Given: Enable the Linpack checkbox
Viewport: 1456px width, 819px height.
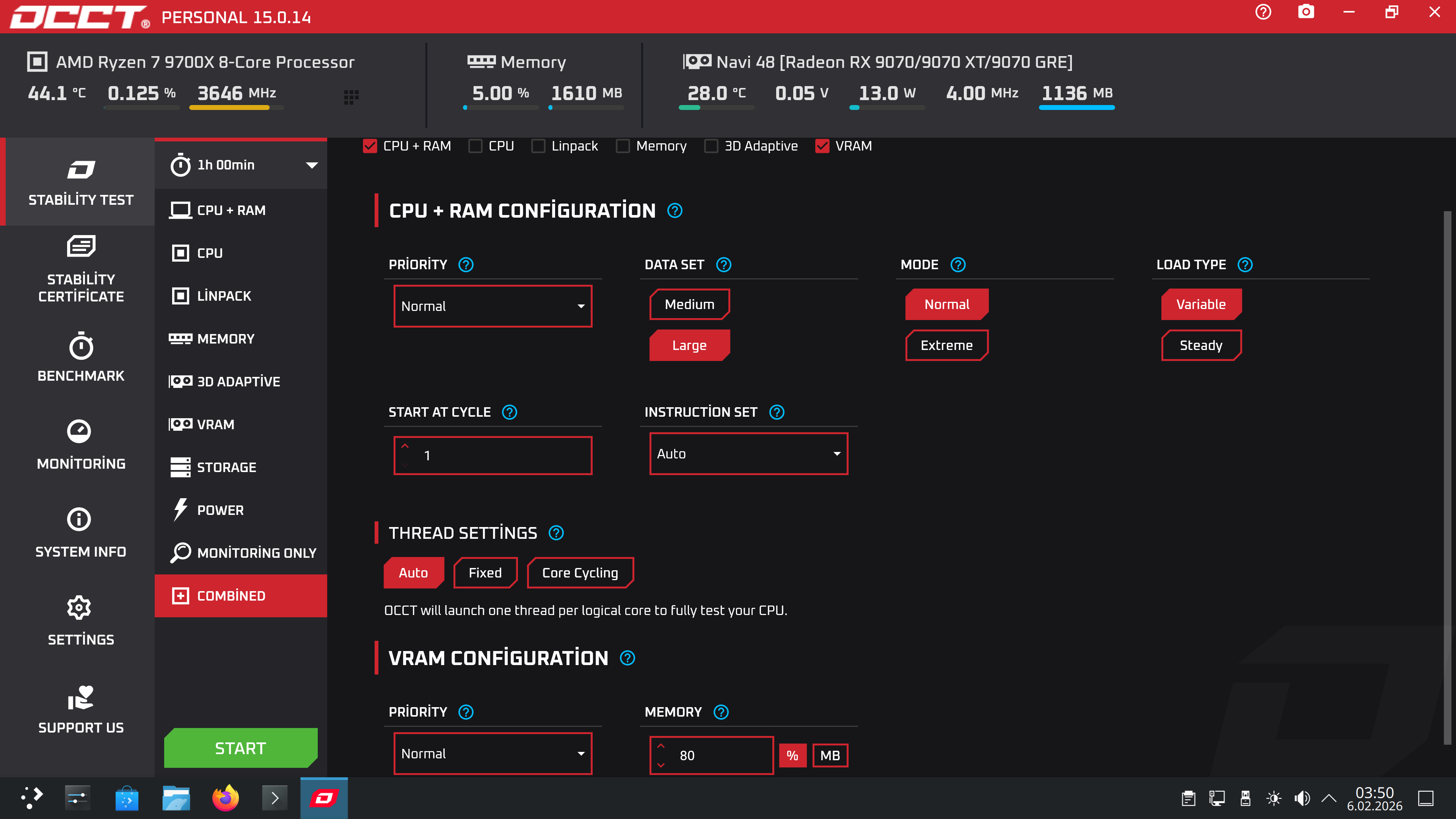Looking at the screenshot, I should 538,146.
